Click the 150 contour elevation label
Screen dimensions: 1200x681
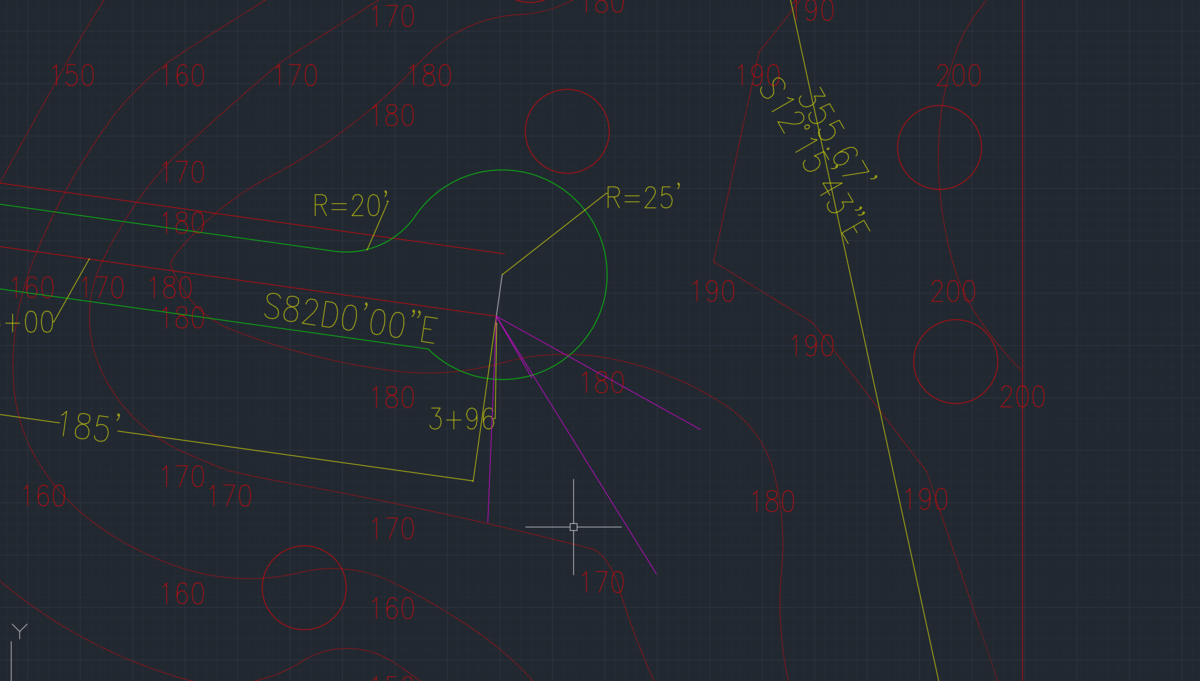coord(72,76)
